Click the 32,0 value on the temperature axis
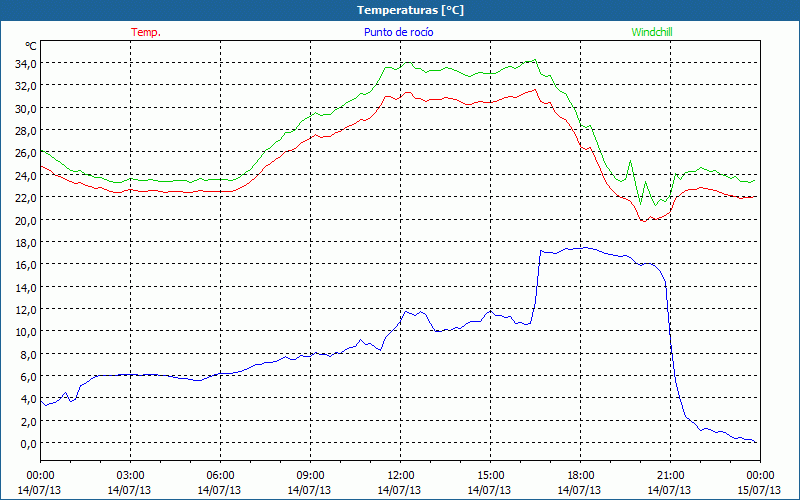 click(26, 86)
